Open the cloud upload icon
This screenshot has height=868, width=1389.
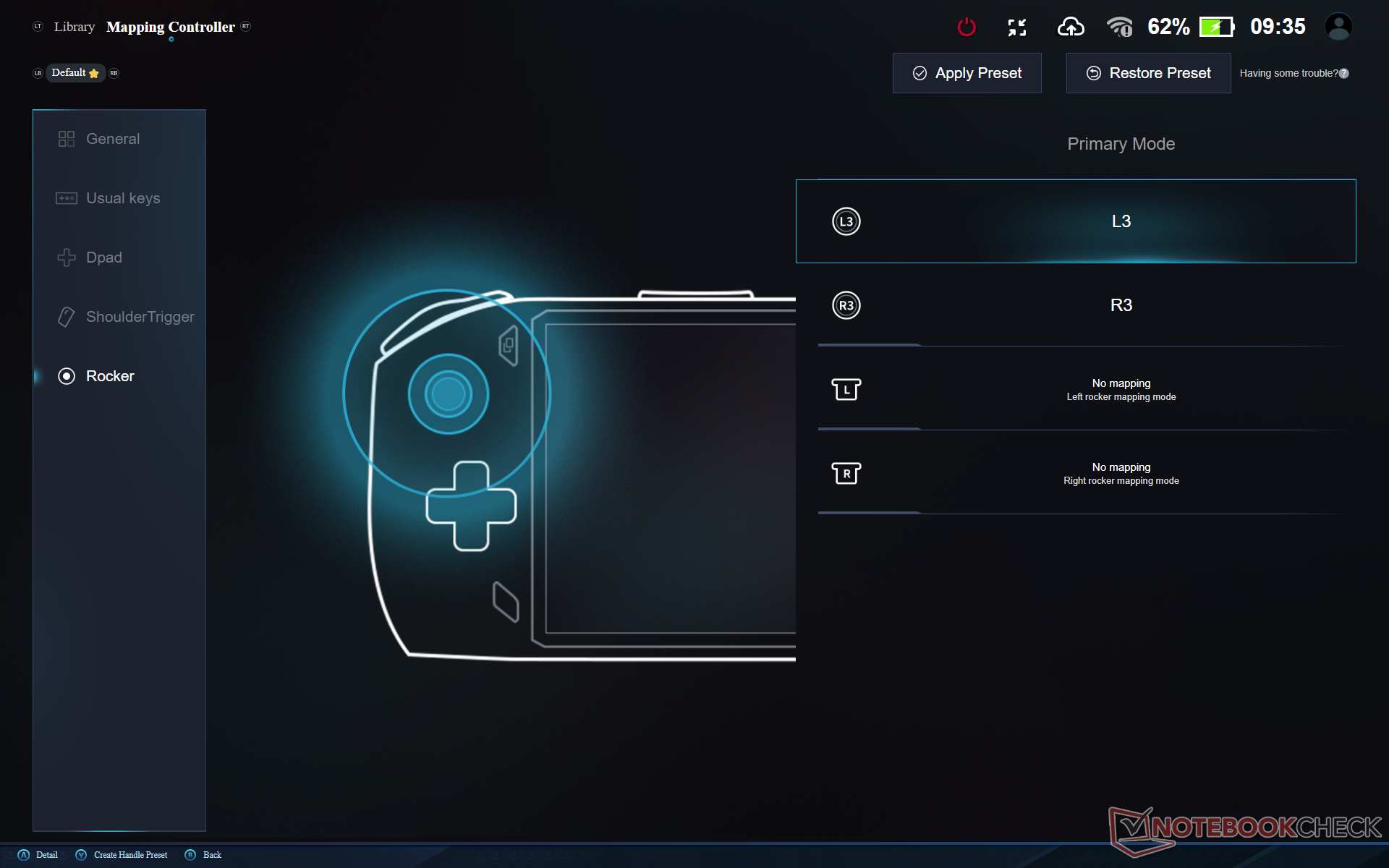click(1071, 27)
